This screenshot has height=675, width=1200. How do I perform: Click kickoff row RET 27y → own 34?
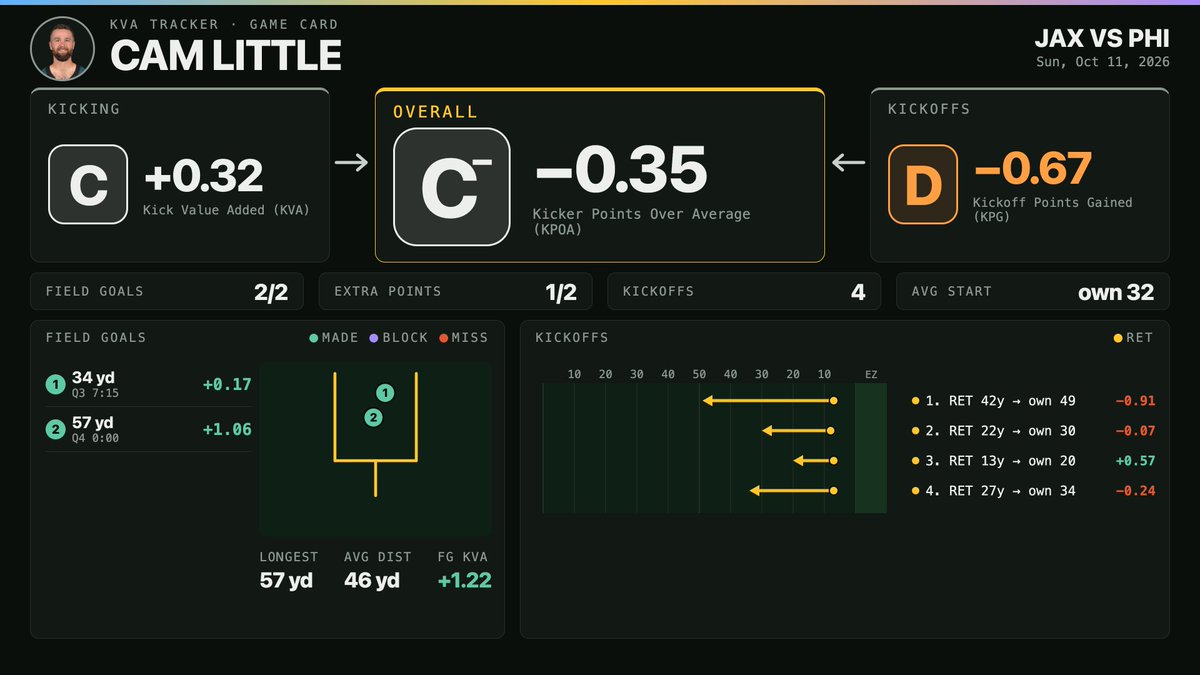(x=1033, y=491)
